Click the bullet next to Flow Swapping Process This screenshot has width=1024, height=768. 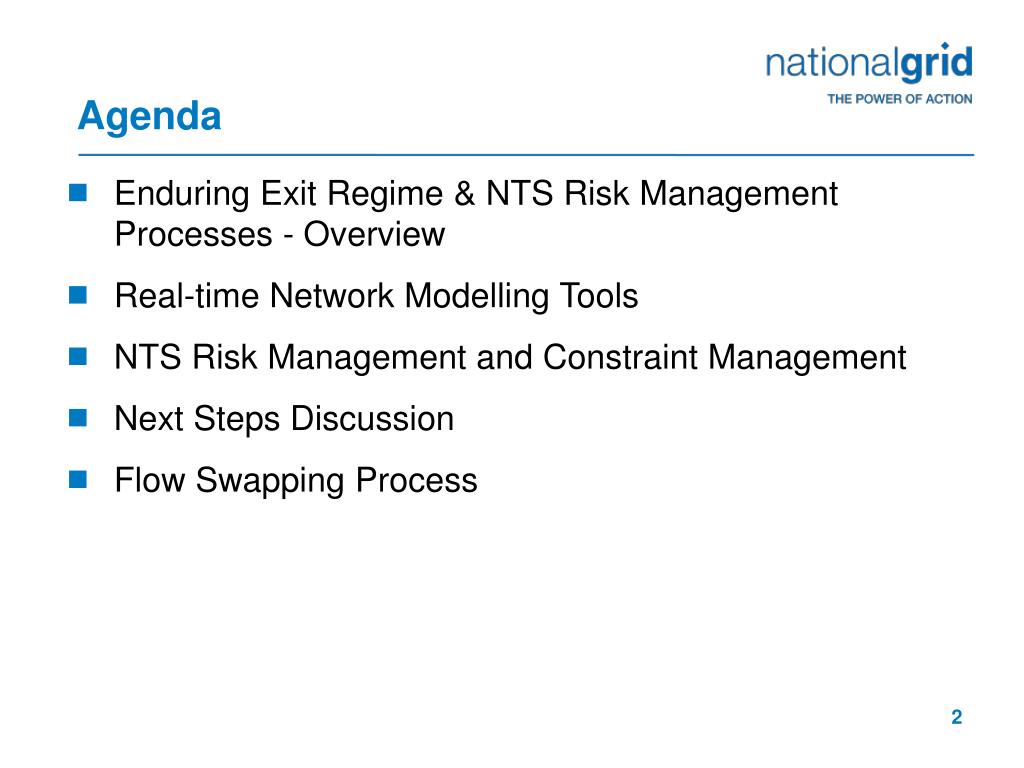coord(78,479)
